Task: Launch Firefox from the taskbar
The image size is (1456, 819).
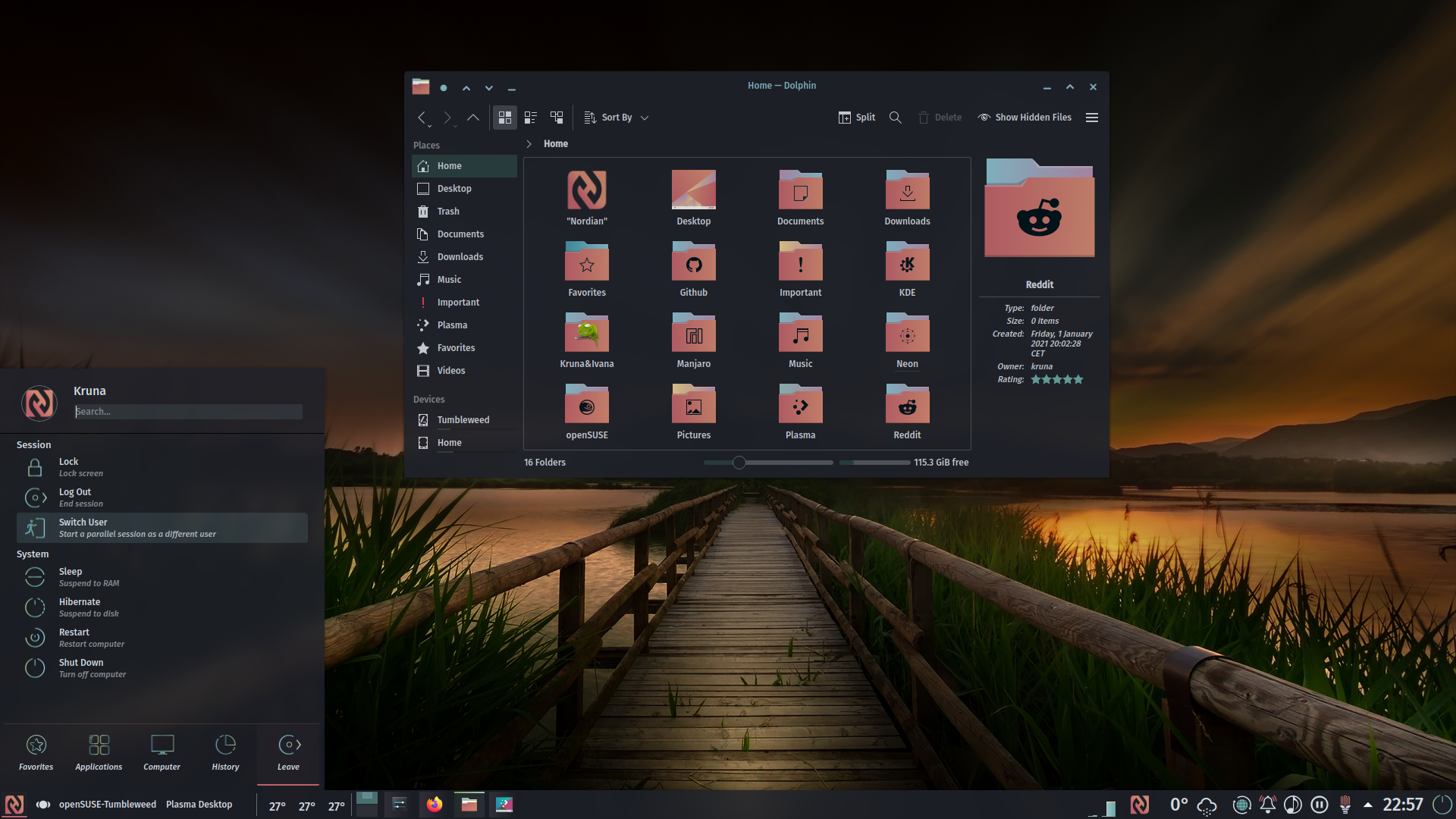Action: tap(435, 805)
